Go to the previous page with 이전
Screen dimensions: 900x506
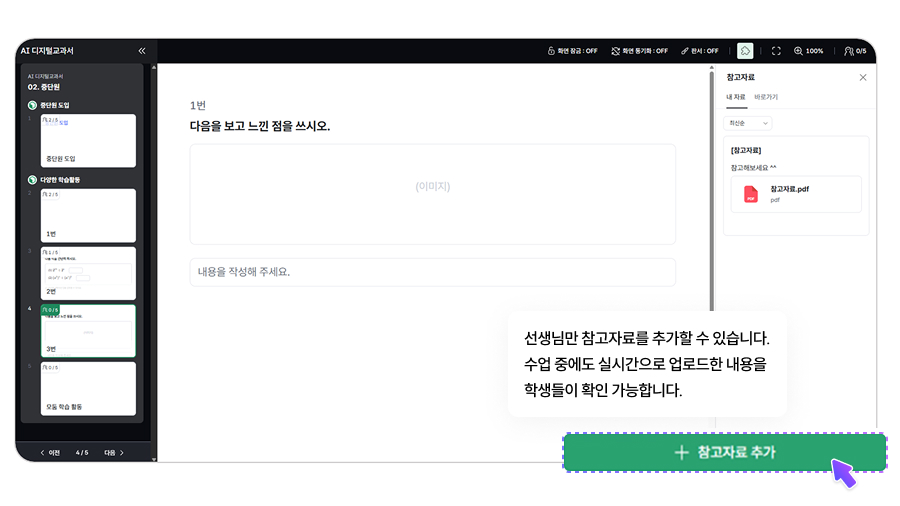(x=50, y=452)
